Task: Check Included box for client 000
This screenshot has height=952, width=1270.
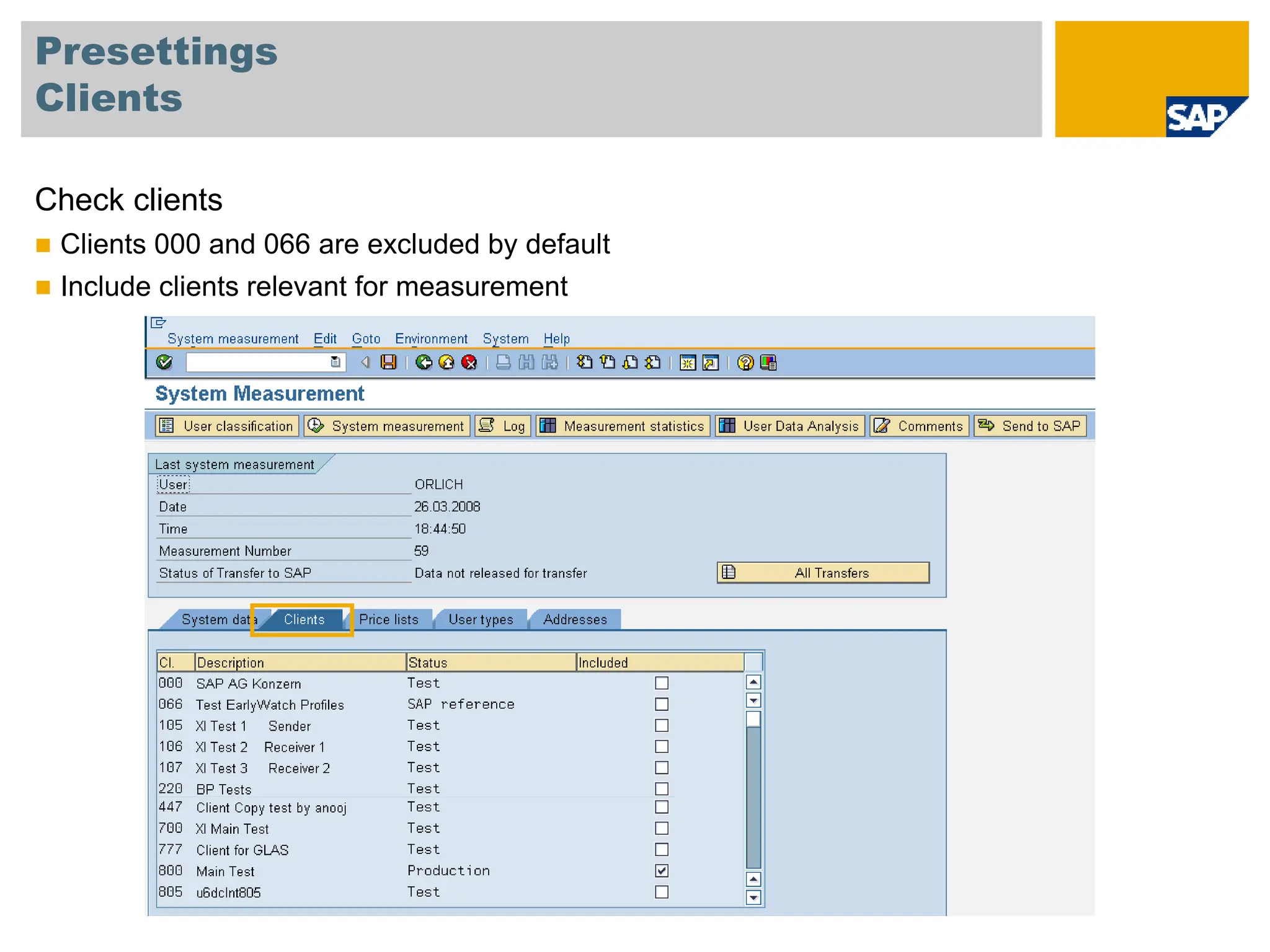Action: point(662,683)
